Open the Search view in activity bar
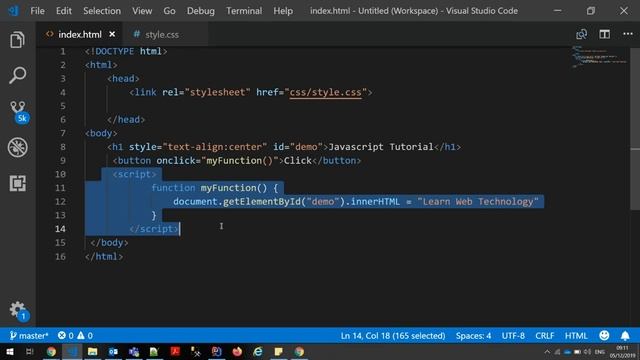 [17, 76]
